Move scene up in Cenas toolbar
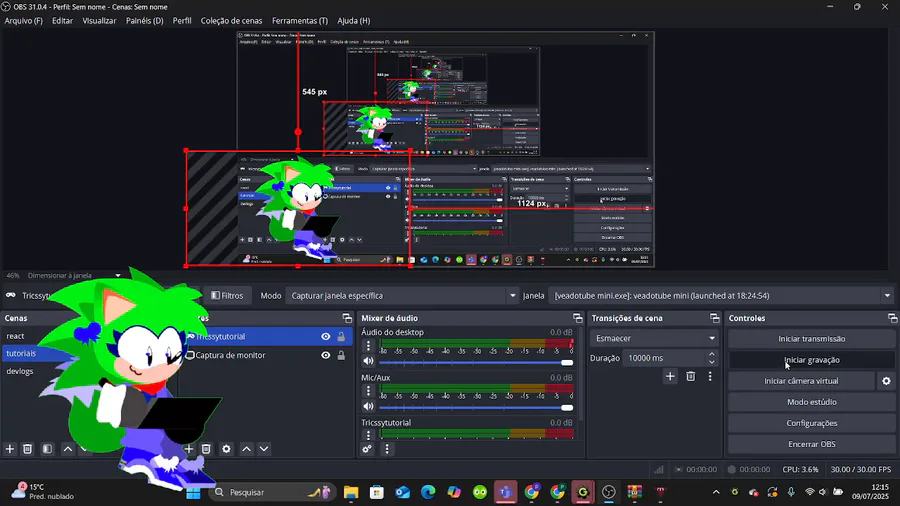This screenshot has height=506, width=900. (68, 449)
